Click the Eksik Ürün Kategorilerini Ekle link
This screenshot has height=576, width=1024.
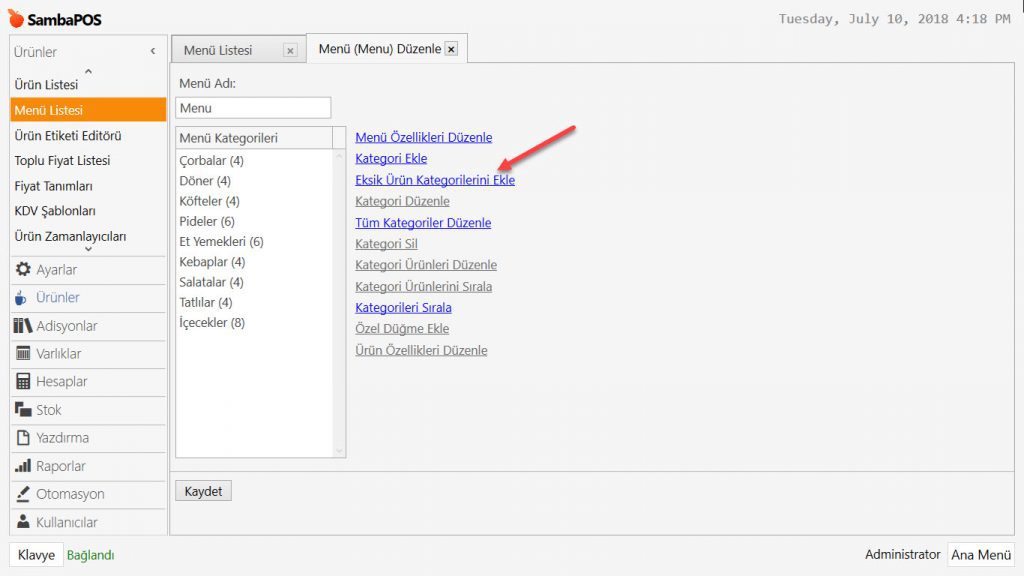pos(435,180)
